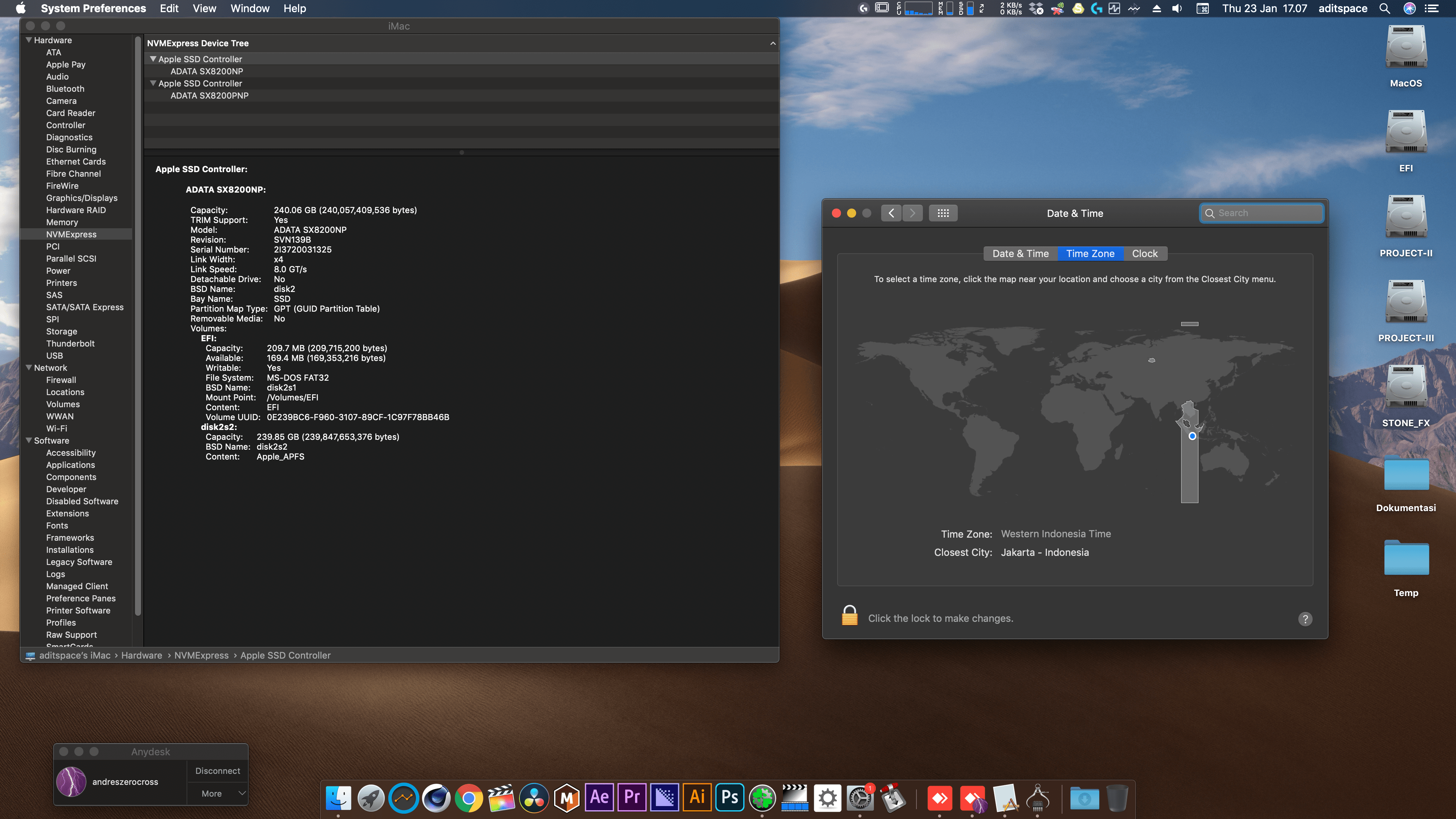The width and height of the screenshot is (1456, 819).
Task: Switch to the Date & Time tab
Action: click(1020, 254)
